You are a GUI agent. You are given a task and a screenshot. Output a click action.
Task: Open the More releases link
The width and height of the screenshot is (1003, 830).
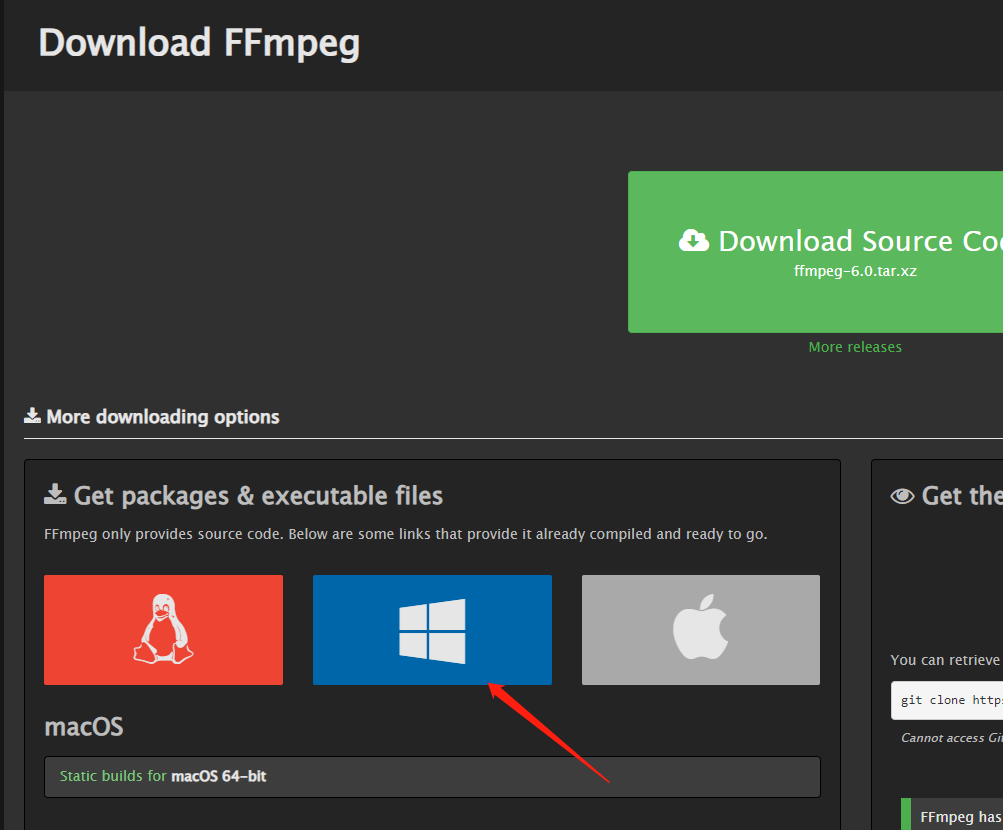pos(855,347)
